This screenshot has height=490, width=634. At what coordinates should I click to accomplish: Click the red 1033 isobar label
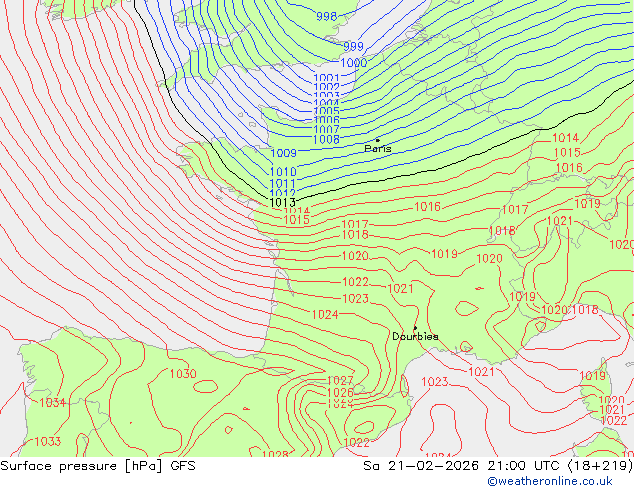48,441
